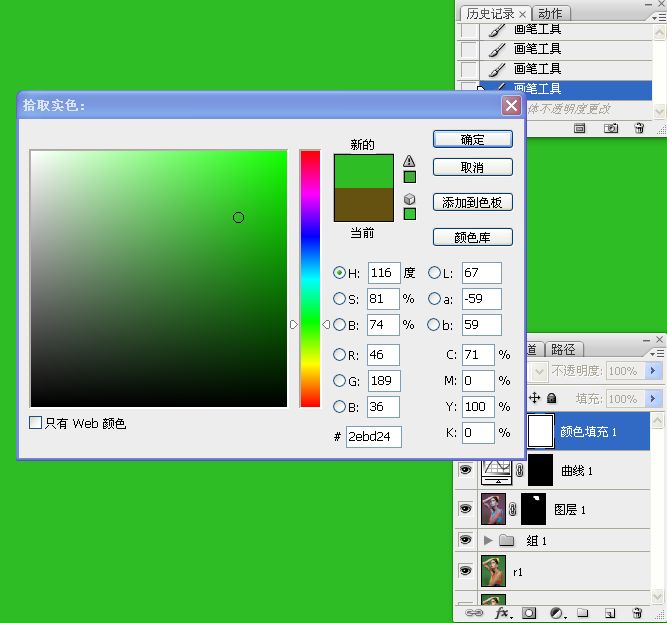Switch to the 路径 tab

(x=563, y=350)
